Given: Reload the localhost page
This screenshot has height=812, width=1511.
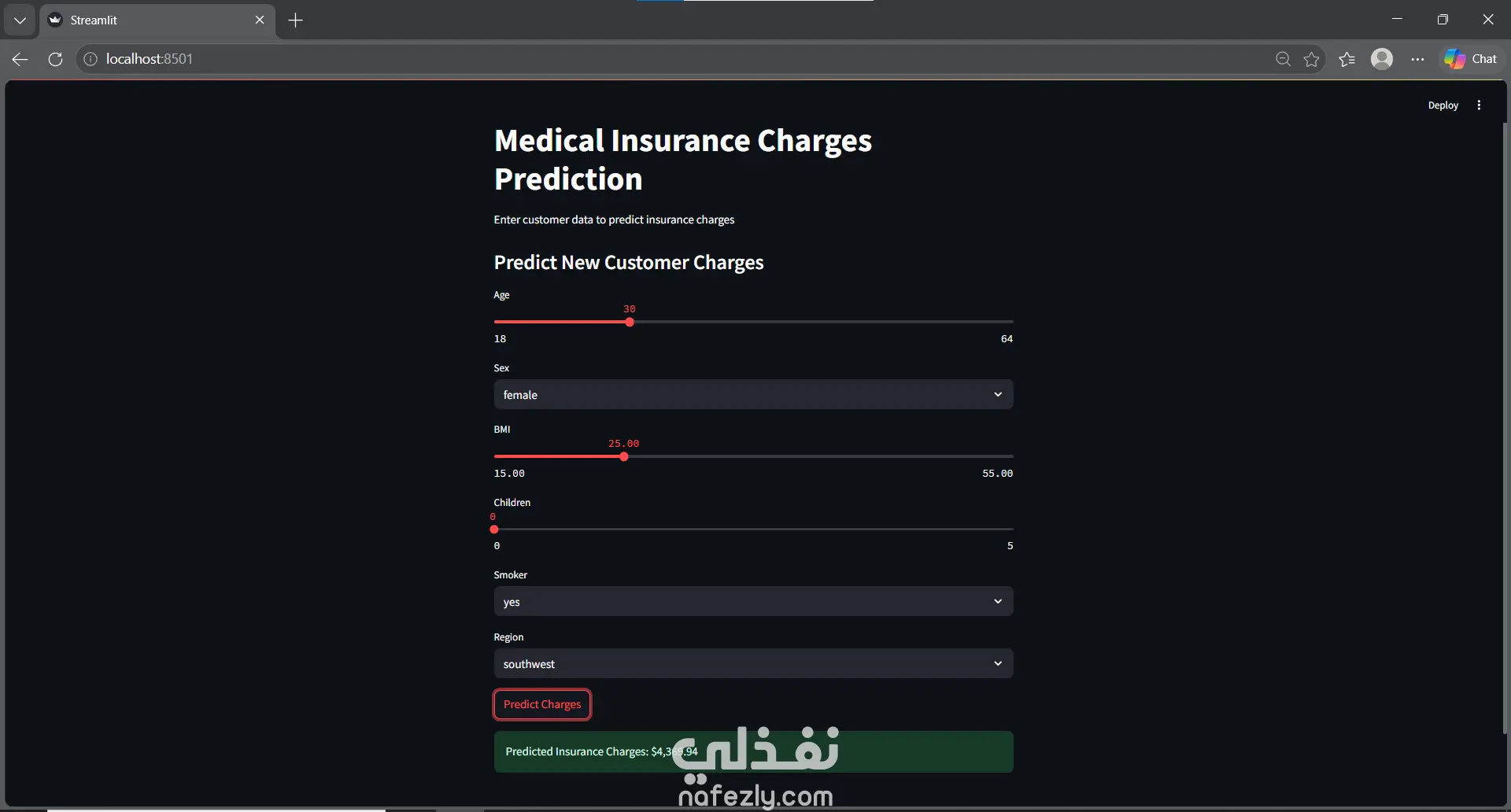Looking at the screenshot, I should click(55, 59).
